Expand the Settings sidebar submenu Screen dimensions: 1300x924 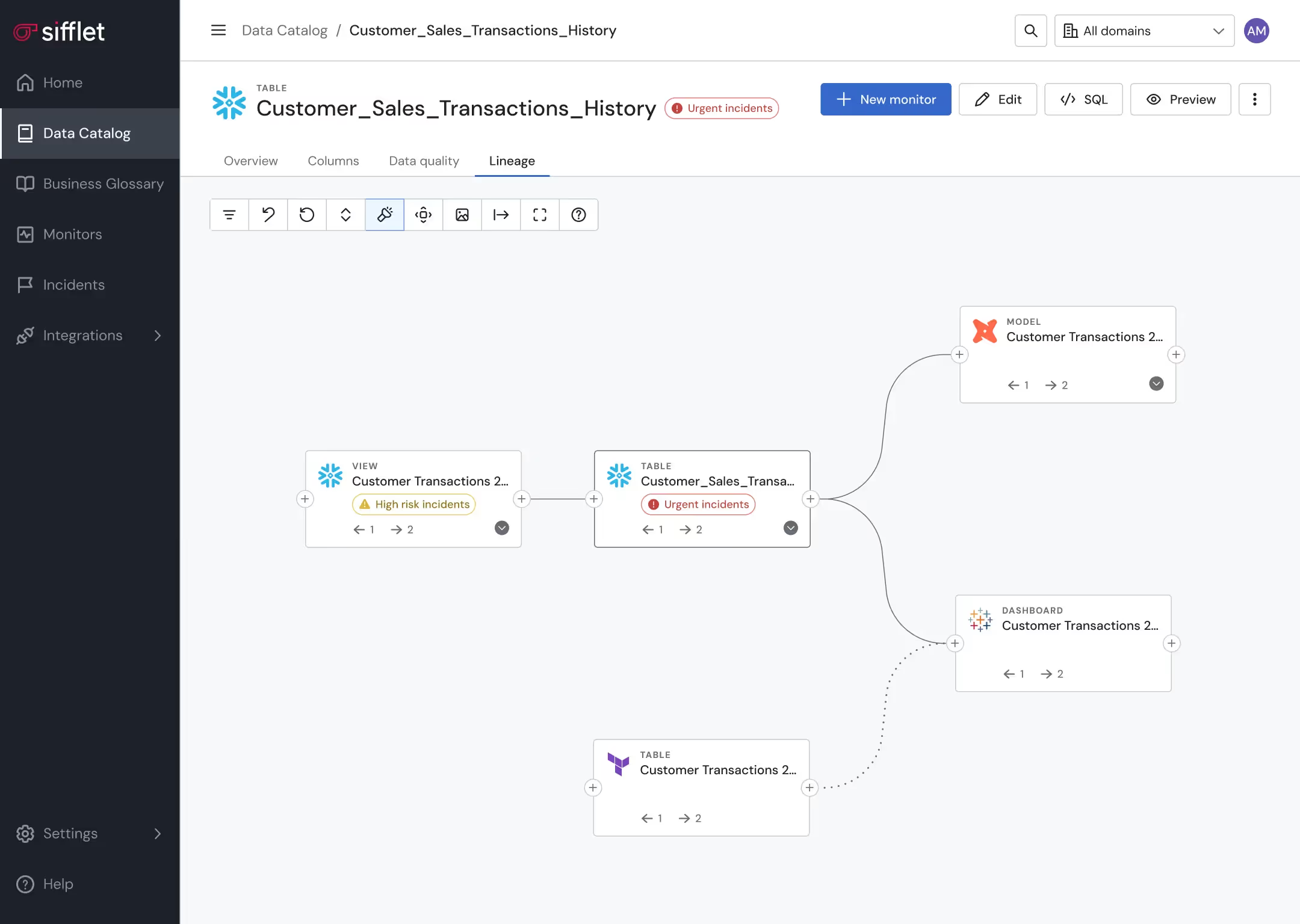(x=158, y=833)
